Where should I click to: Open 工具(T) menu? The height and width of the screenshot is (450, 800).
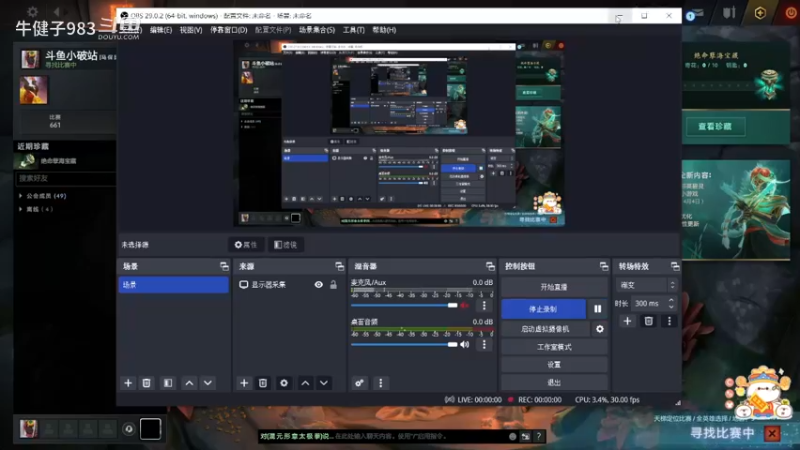354,30
